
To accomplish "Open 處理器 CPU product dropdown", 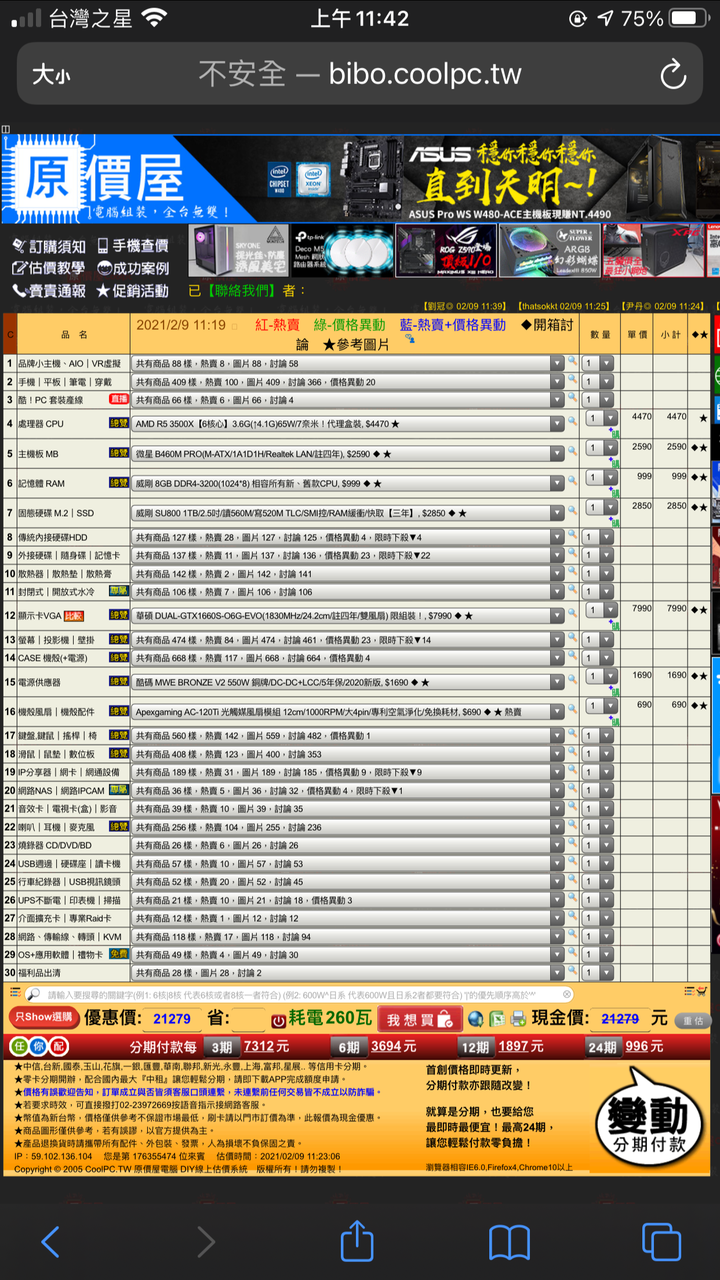I will click(x=349, y=424).
